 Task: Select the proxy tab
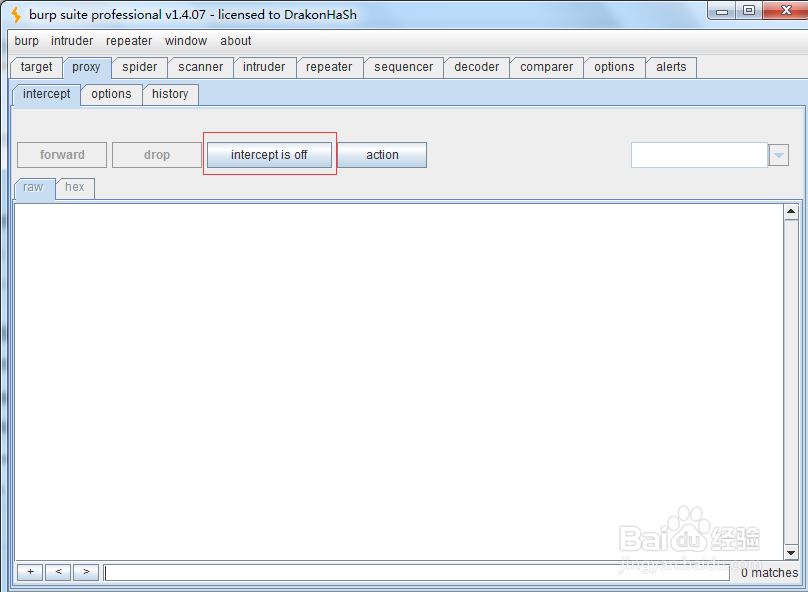click(87, 67)
